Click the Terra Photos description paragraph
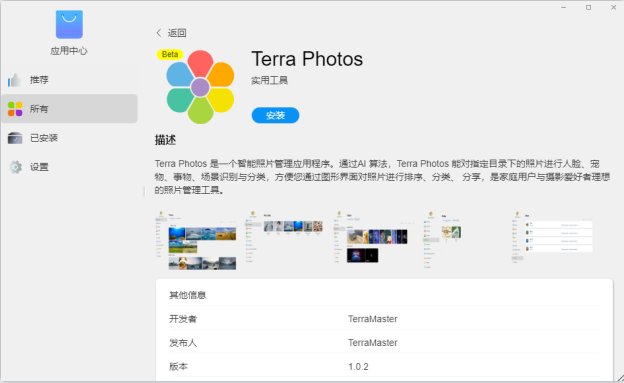Image resolution: width=624 pixels, height=383 pixels. (382, 177)
